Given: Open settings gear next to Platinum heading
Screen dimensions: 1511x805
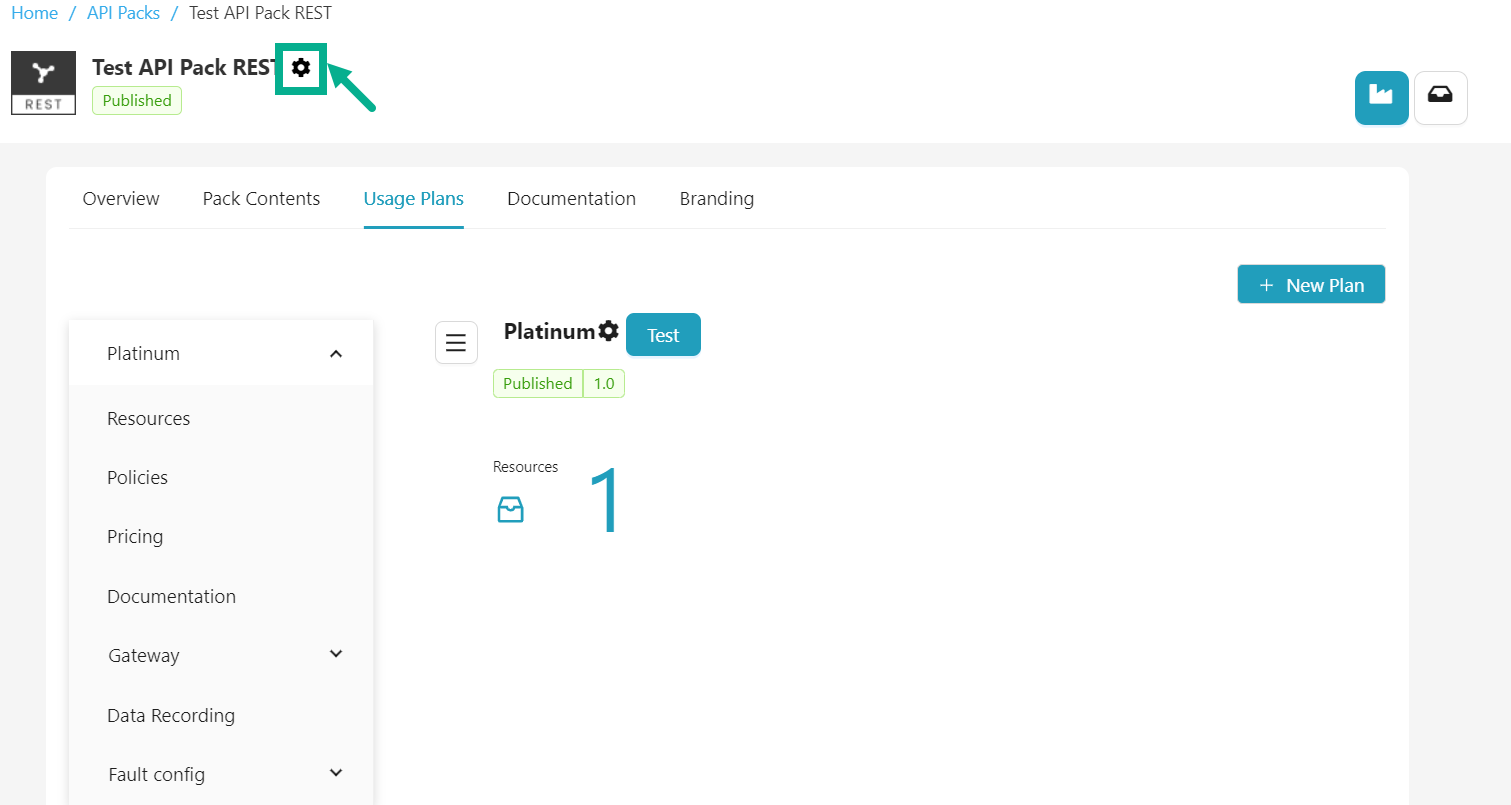Looking at the screenshot, I should tap(608, 331).
